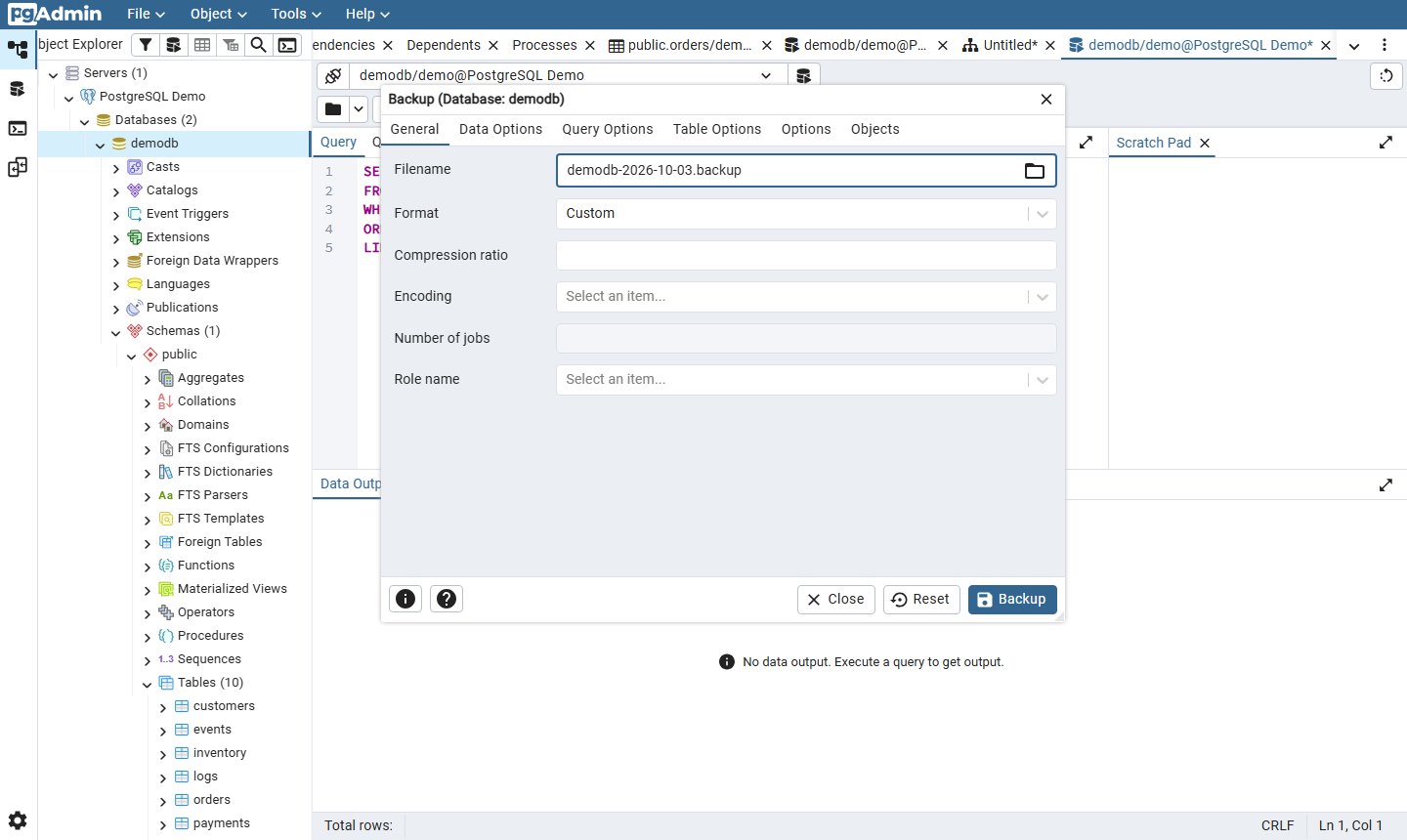Click the folder browse icon in Filename field
1407x840 pixels.
[x=1034, y=171]
